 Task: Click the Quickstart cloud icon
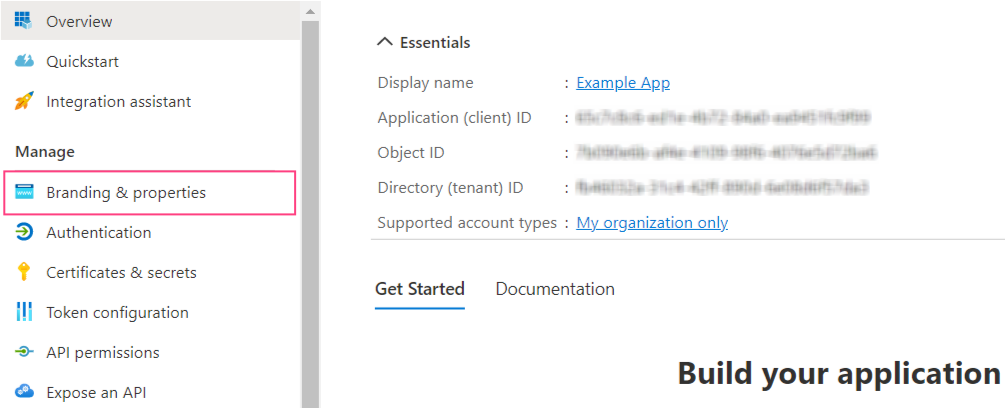(x=24, y=61)
